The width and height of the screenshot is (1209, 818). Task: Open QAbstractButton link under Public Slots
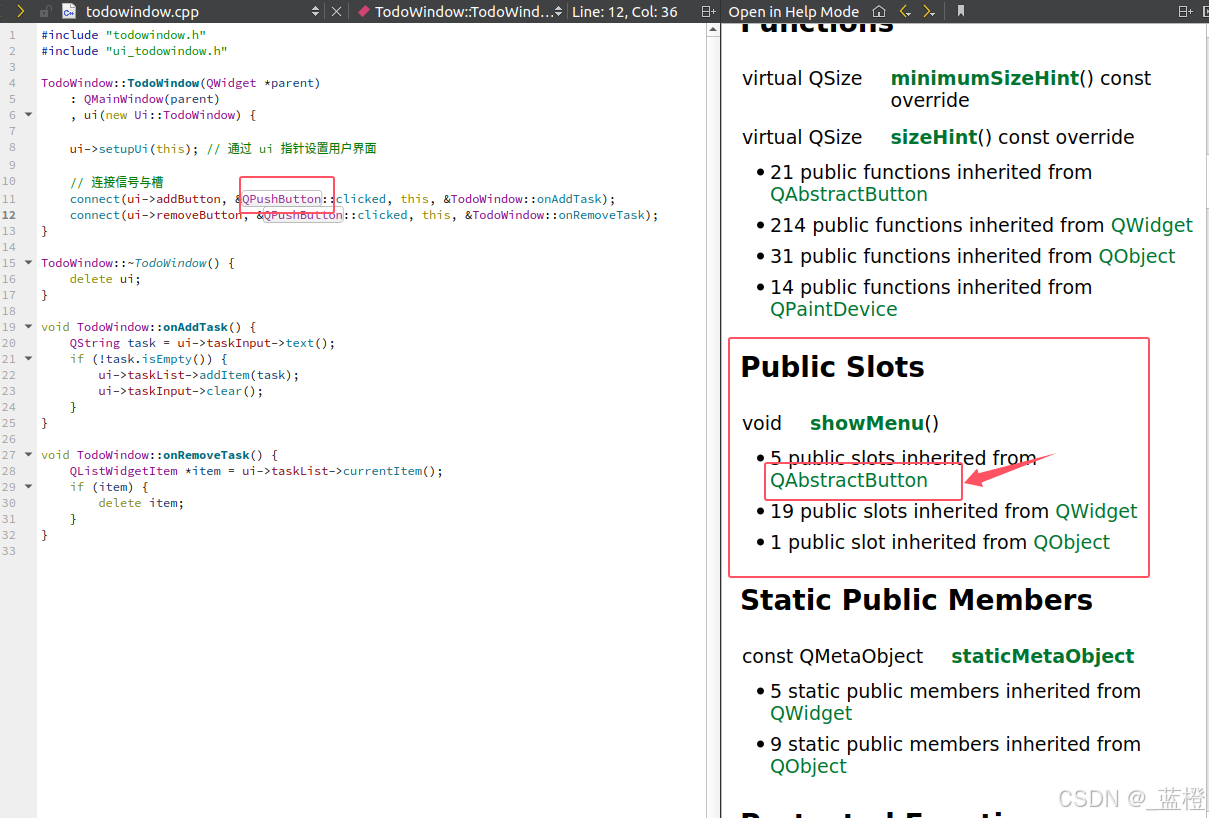(x=849, y=480)
